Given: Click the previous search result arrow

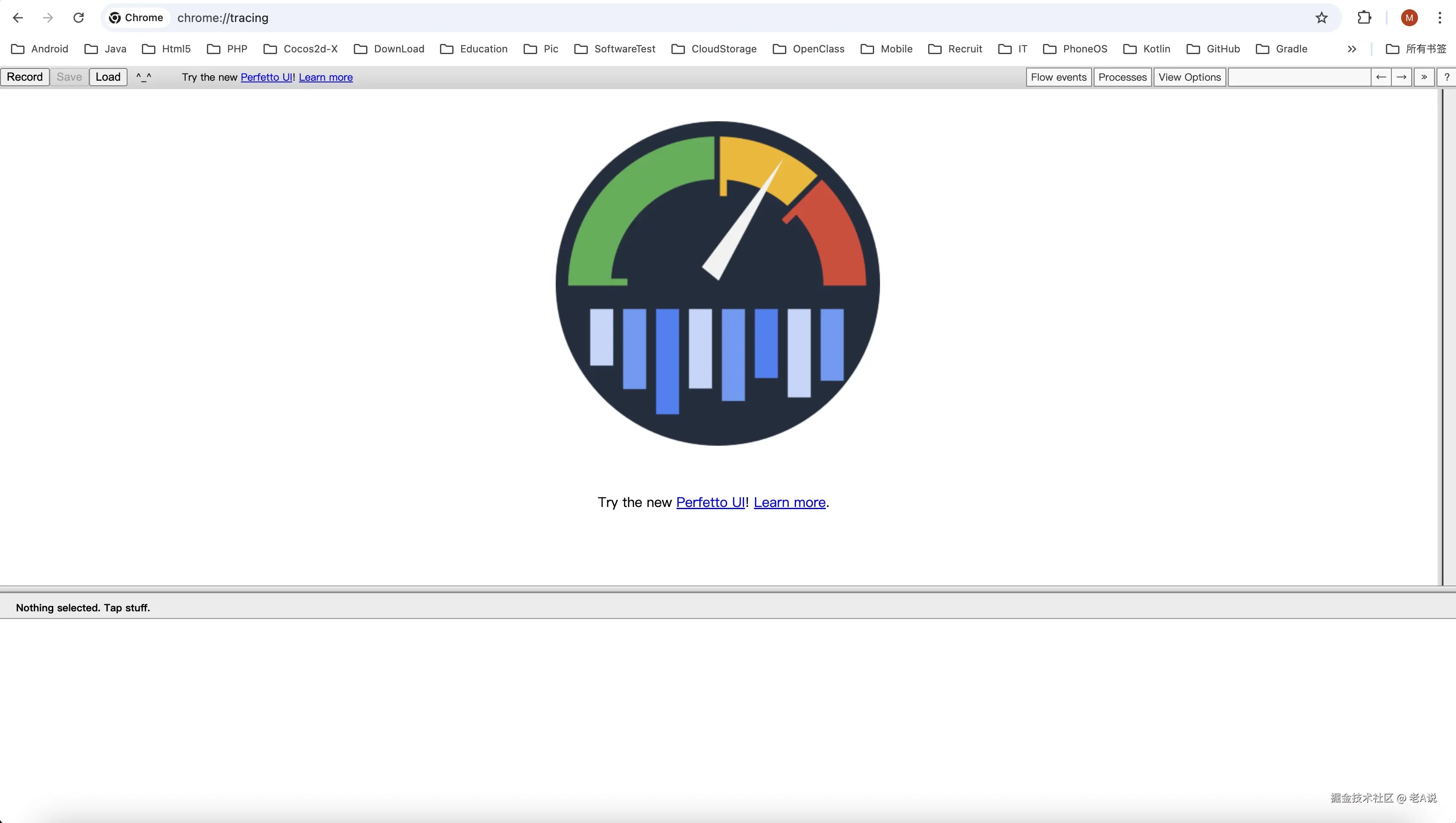Looking at the screenshot, I should [x=1381, y=77].
